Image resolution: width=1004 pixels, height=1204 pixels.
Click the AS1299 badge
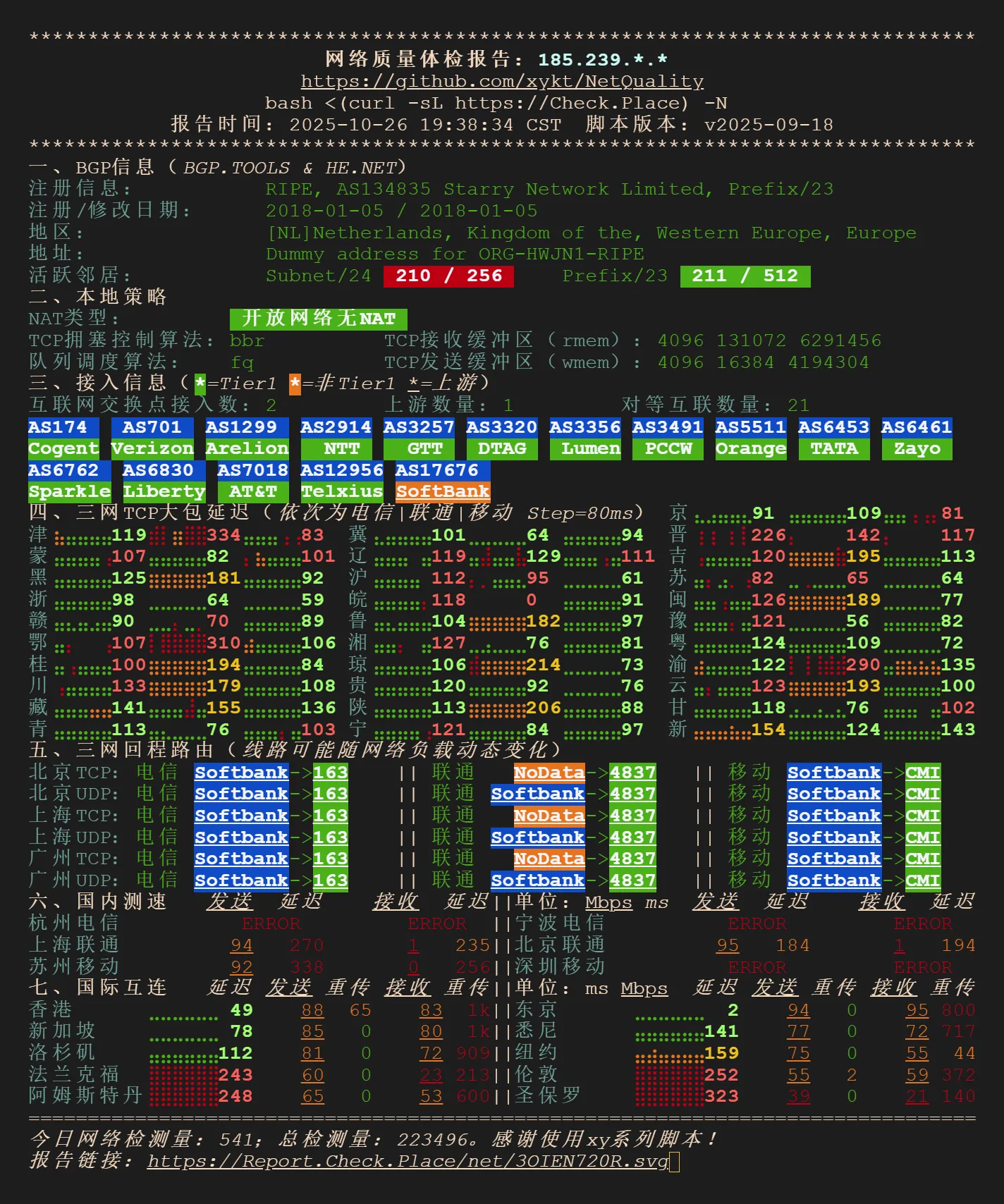pyautogui.click(x=247, y=427)
